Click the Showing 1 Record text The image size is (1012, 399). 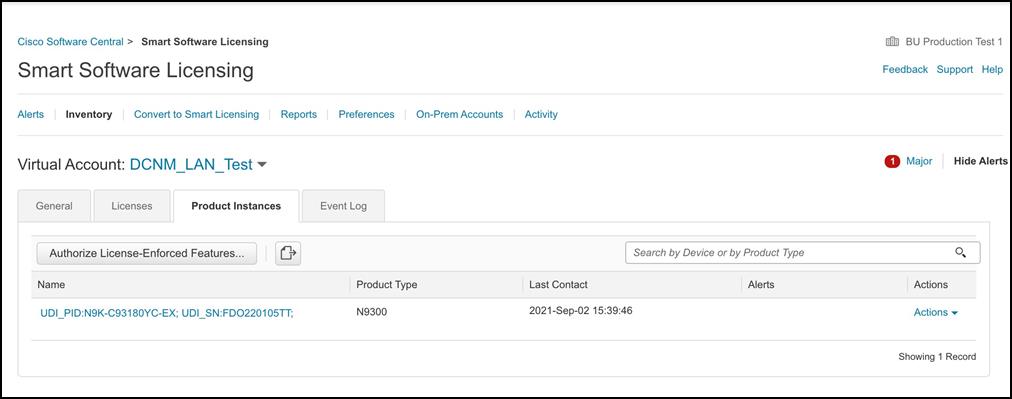(x=937, y=356)
